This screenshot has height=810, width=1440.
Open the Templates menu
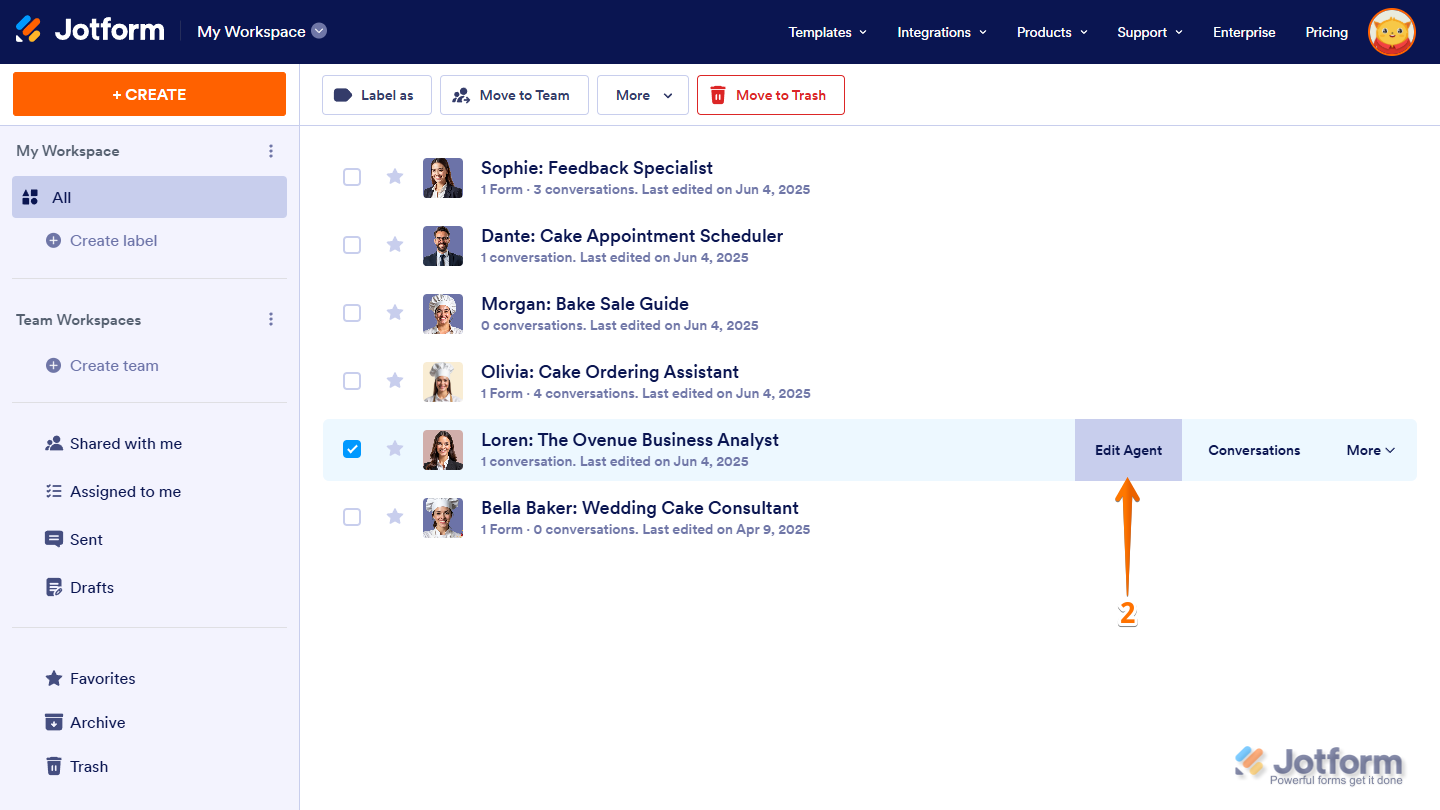point(827,32)
